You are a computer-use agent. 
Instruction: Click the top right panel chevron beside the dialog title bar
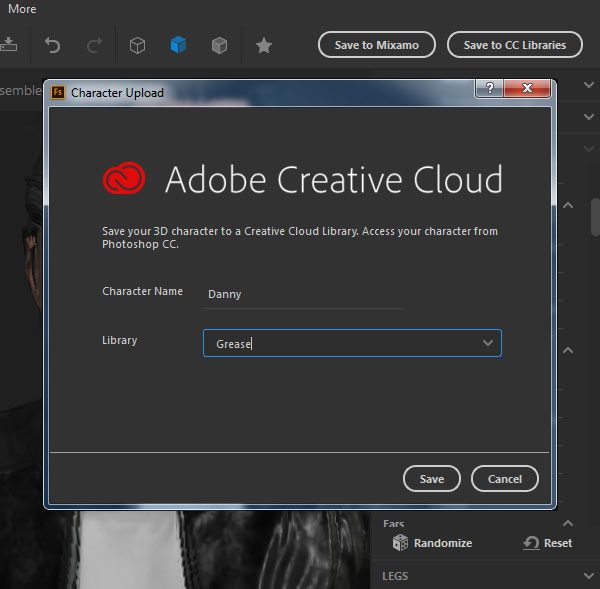click(589, 85)
